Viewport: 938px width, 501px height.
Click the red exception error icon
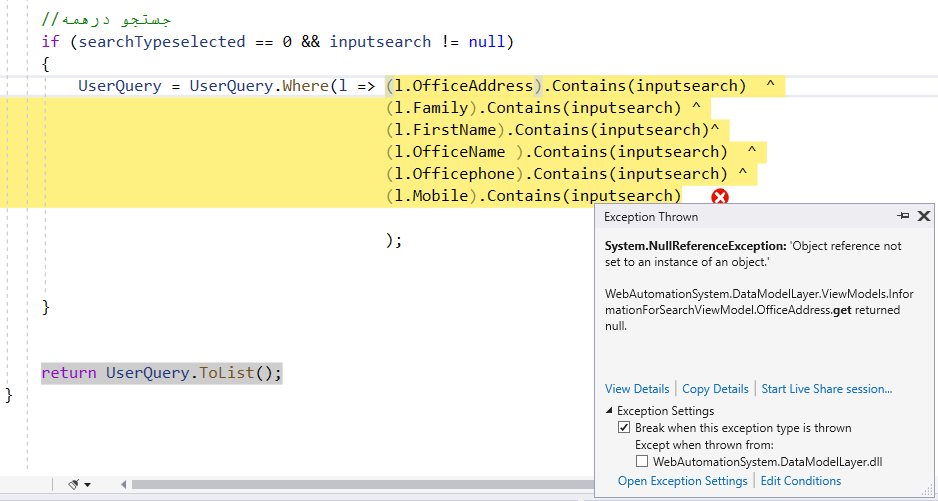720,197
